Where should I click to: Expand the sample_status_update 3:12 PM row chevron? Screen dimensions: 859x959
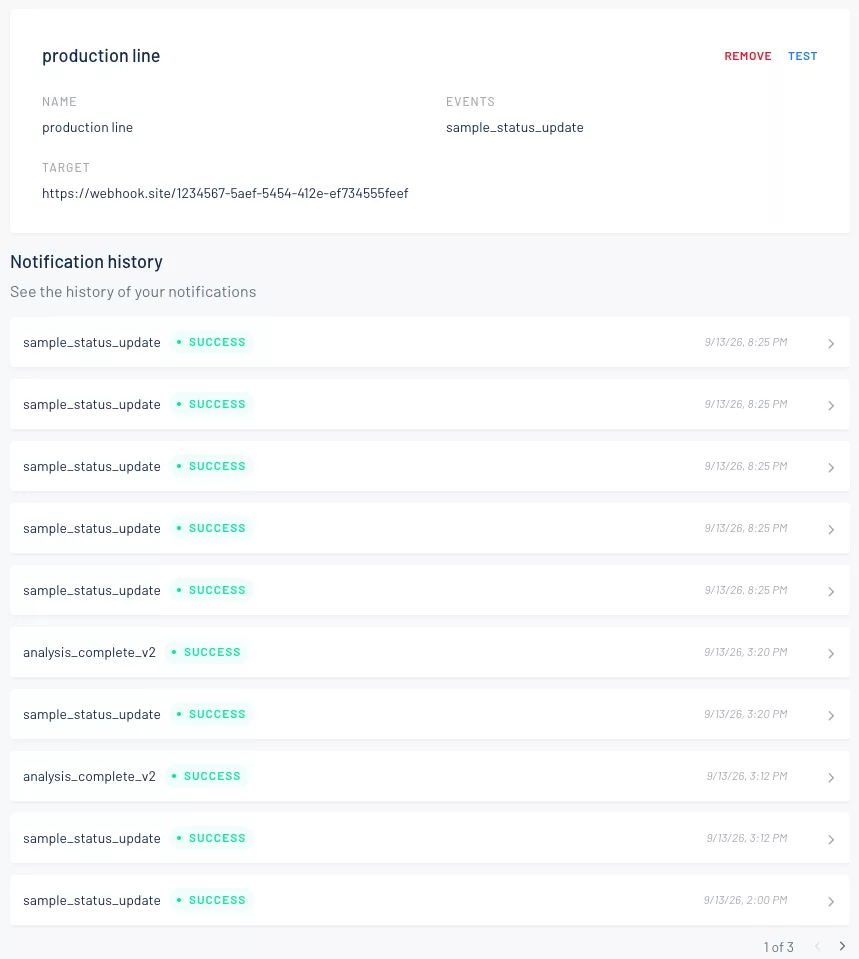click(831, 839)
